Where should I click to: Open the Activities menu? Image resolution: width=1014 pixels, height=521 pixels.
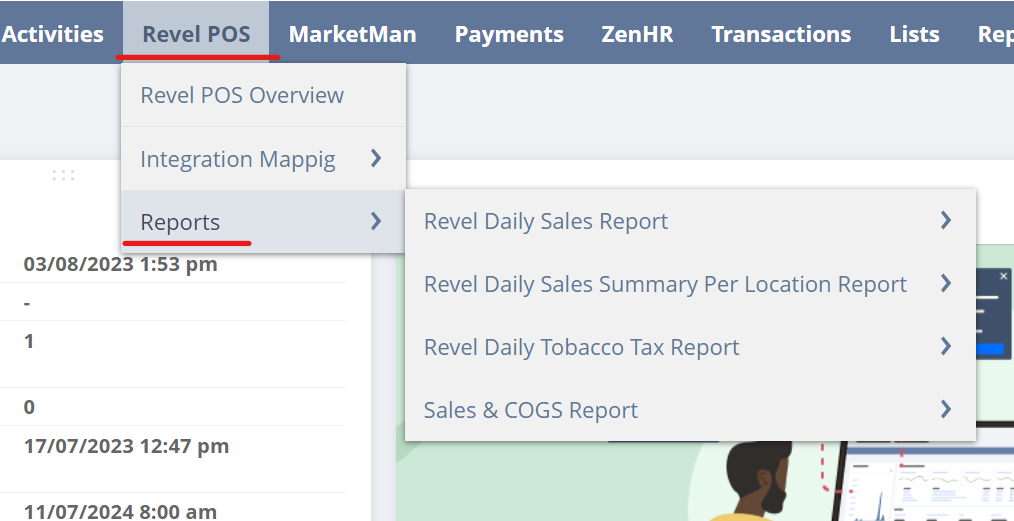coord(53,34)
